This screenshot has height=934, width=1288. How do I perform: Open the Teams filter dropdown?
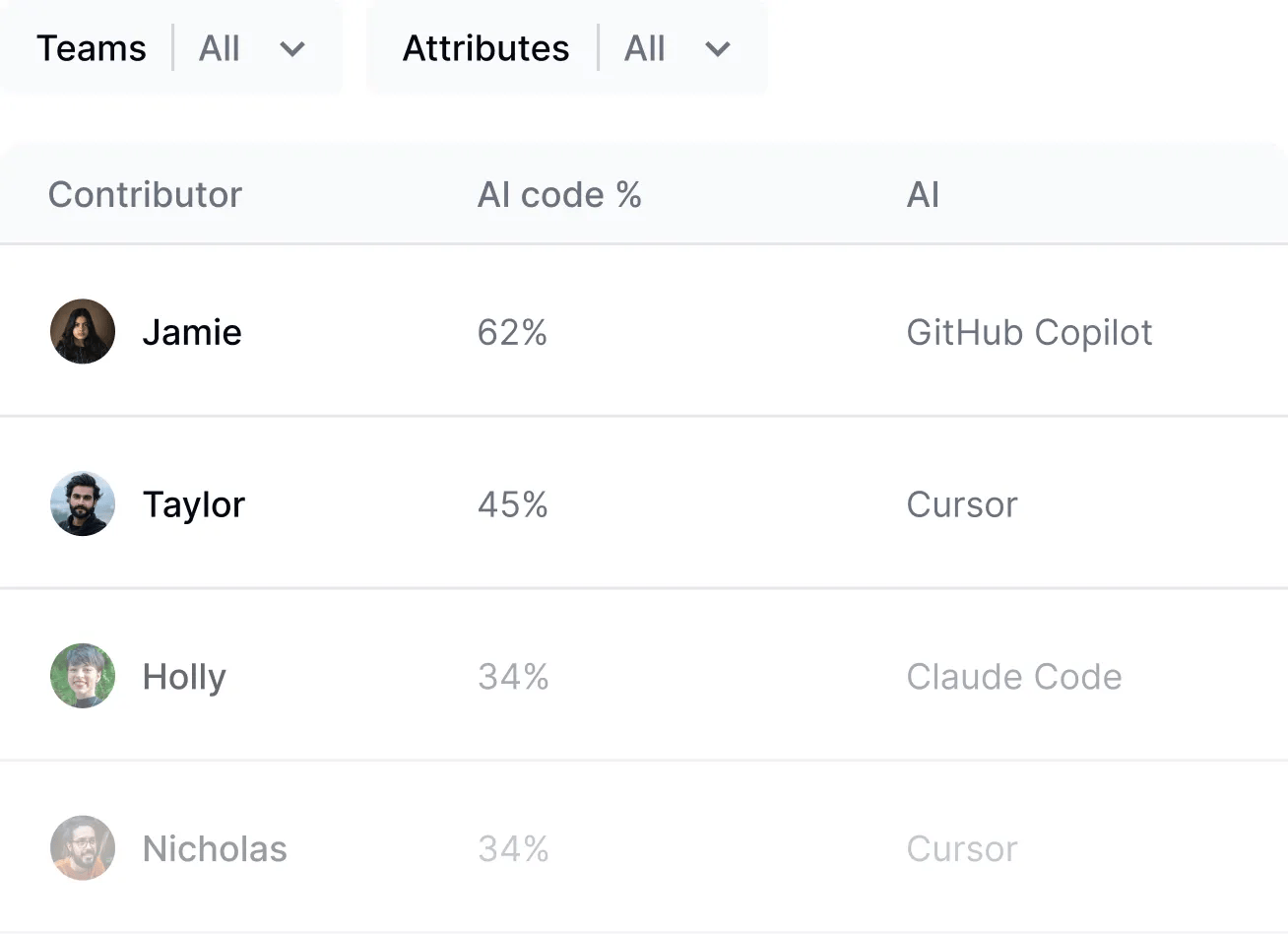[x=170, y=48]
